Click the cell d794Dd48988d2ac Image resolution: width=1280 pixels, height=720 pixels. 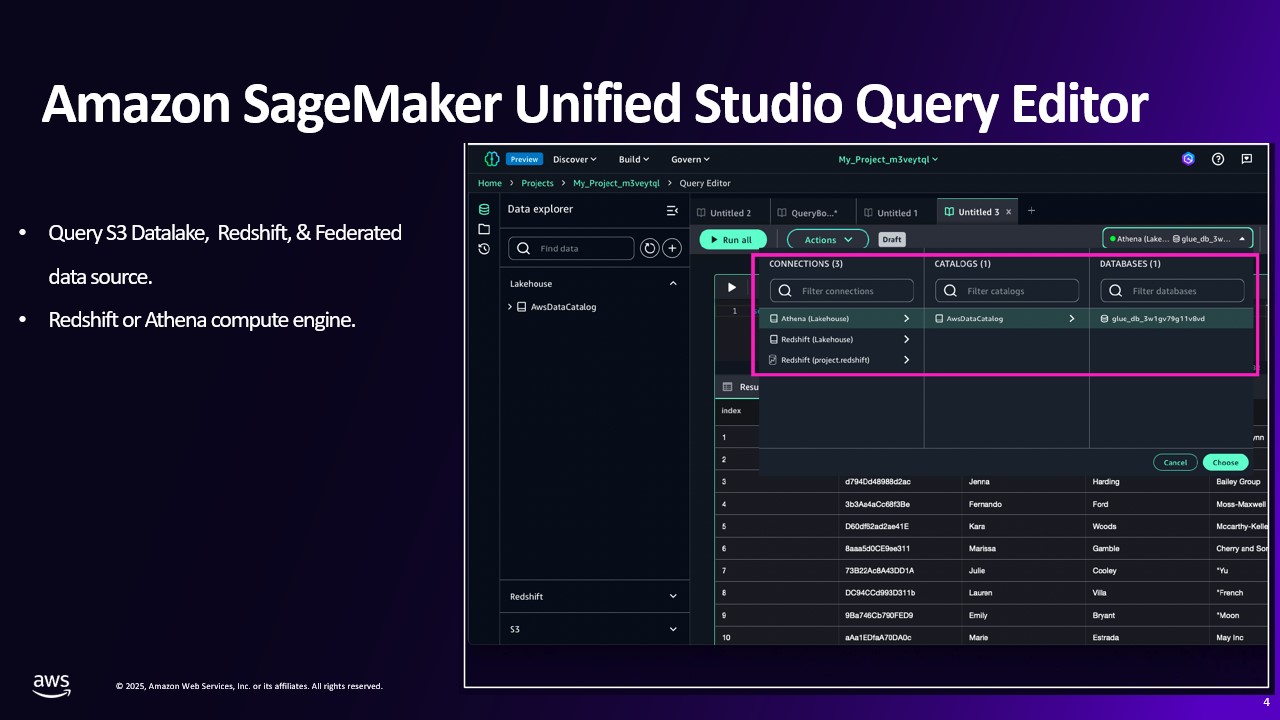coord(878,482)
